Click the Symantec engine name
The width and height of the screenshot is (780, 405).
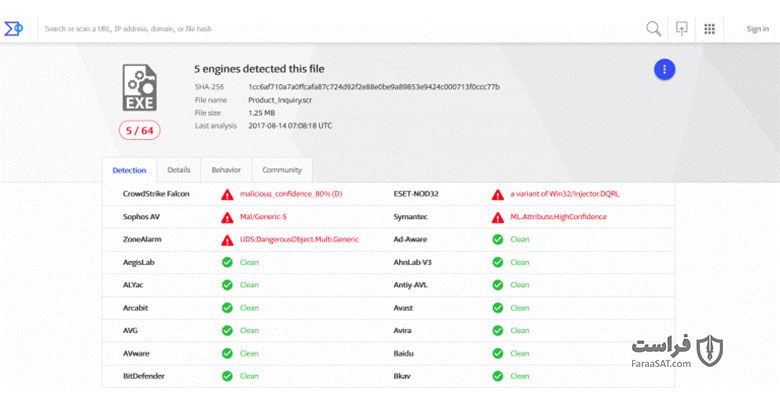(x=410, y=217)
